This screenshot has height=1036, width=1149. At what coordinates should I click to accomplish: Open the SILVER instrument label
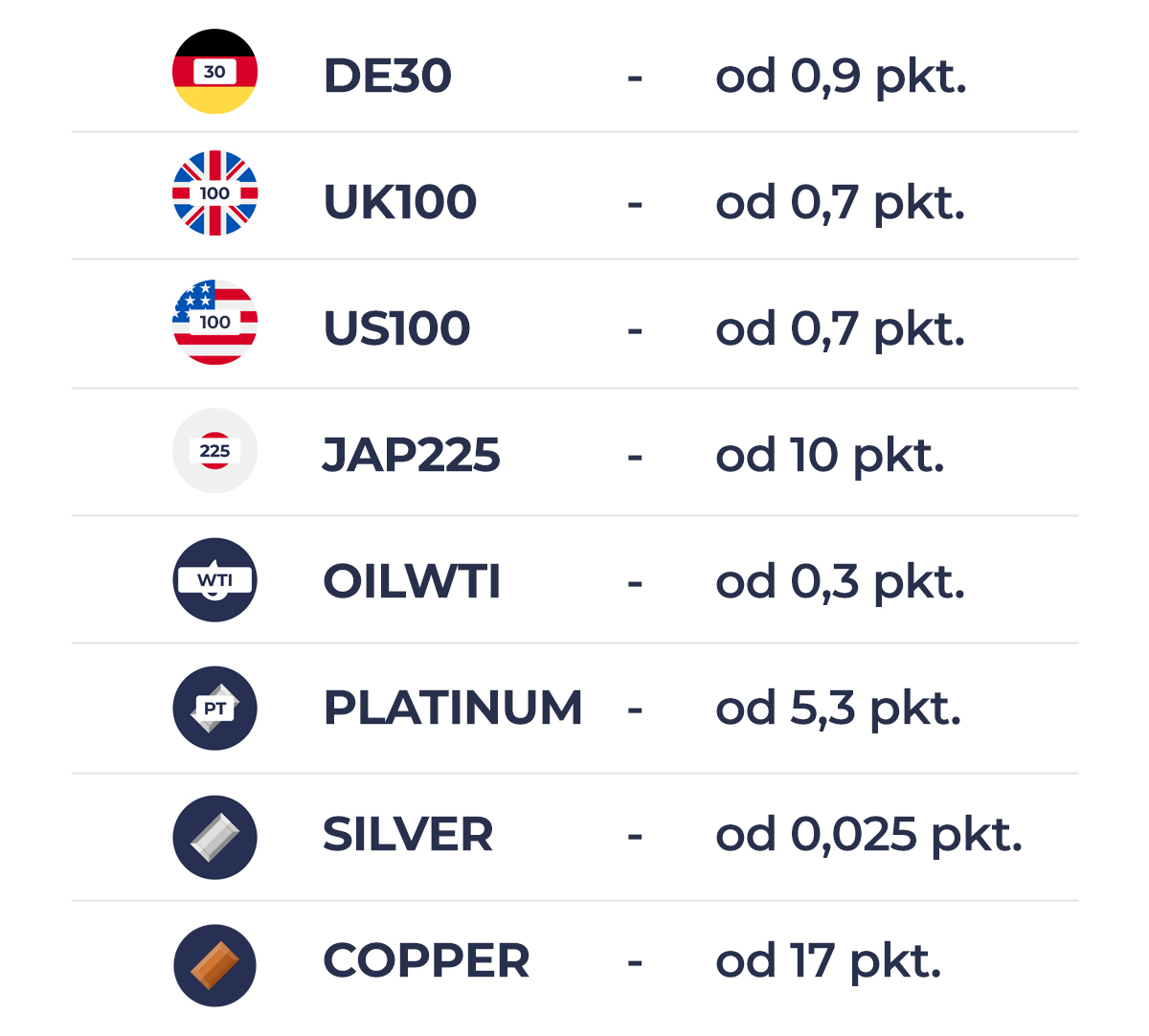point(408,834)
